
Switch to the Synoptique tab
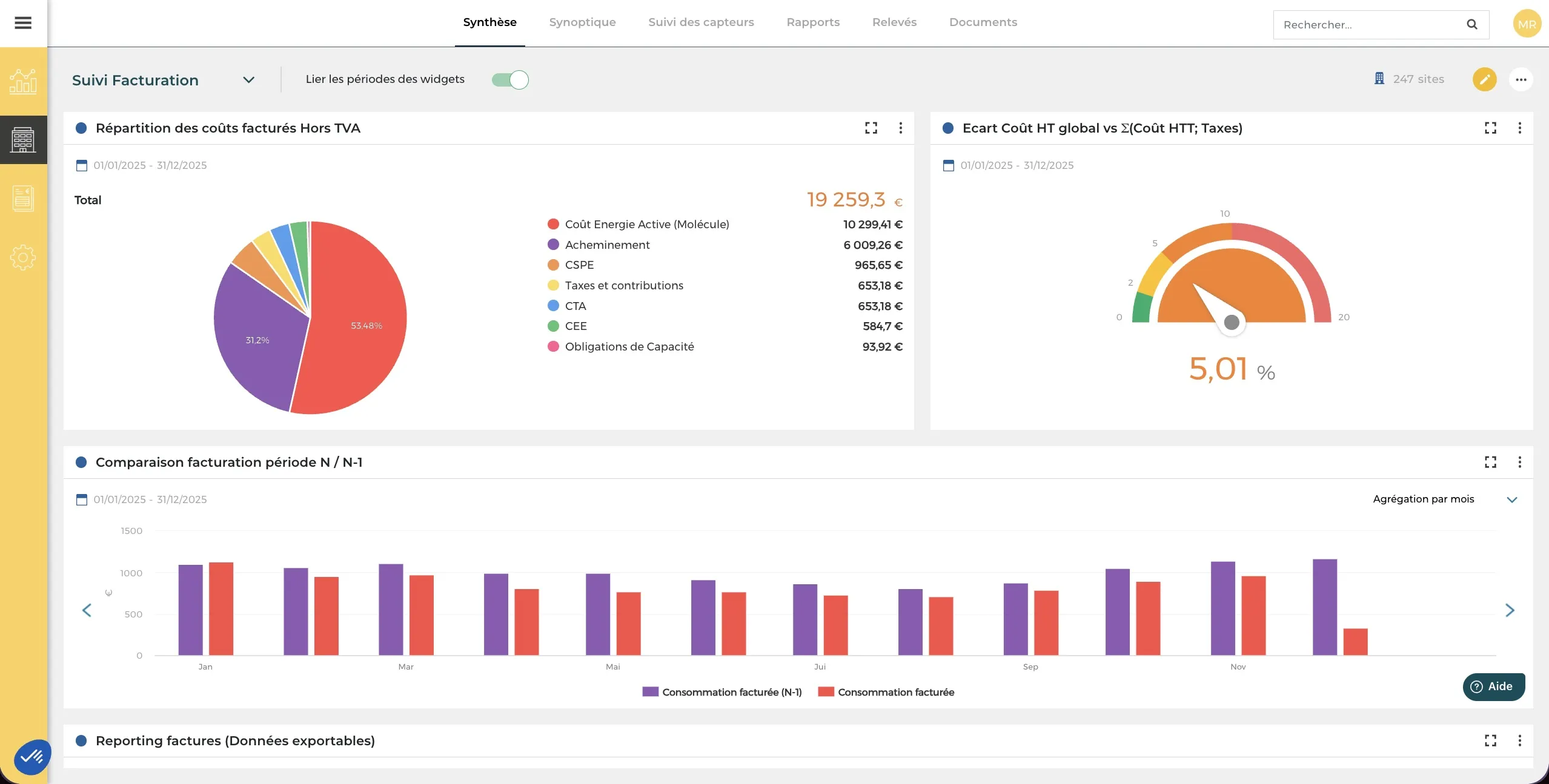[582, 22]
